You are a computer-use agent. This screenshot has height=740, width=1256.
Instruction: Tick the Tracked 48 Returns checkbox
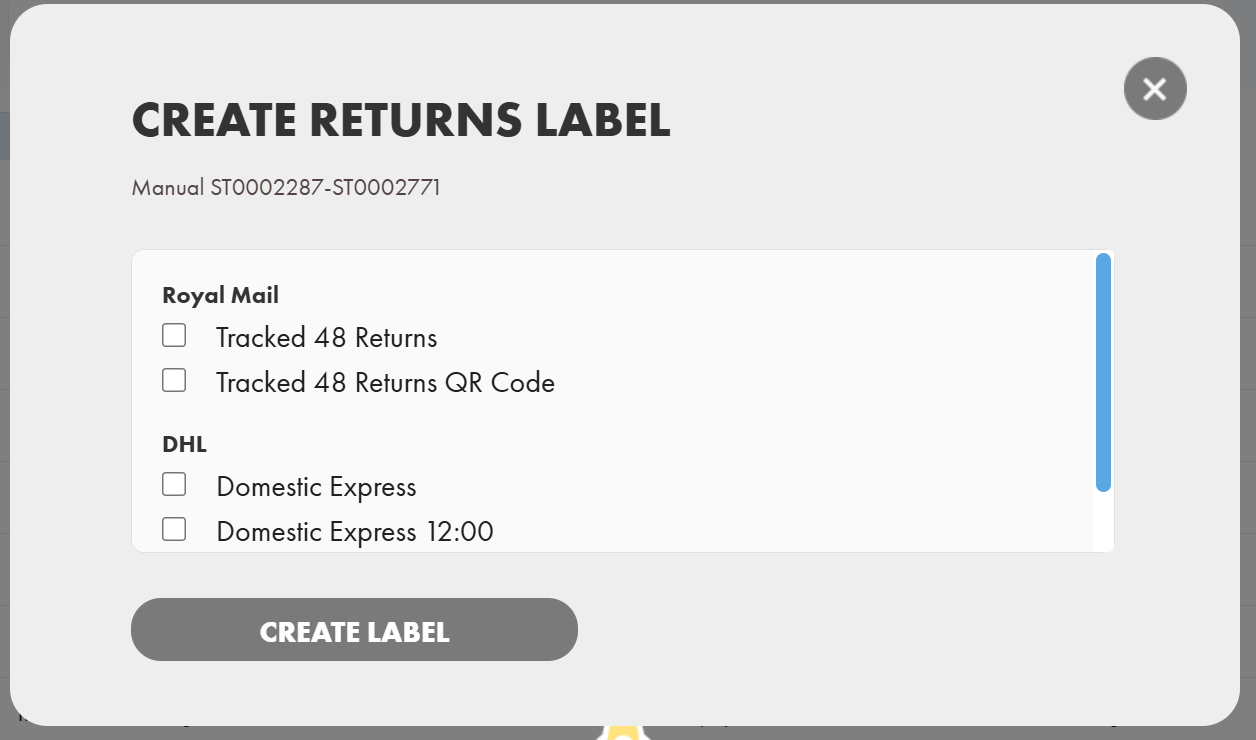coord(174,336)
